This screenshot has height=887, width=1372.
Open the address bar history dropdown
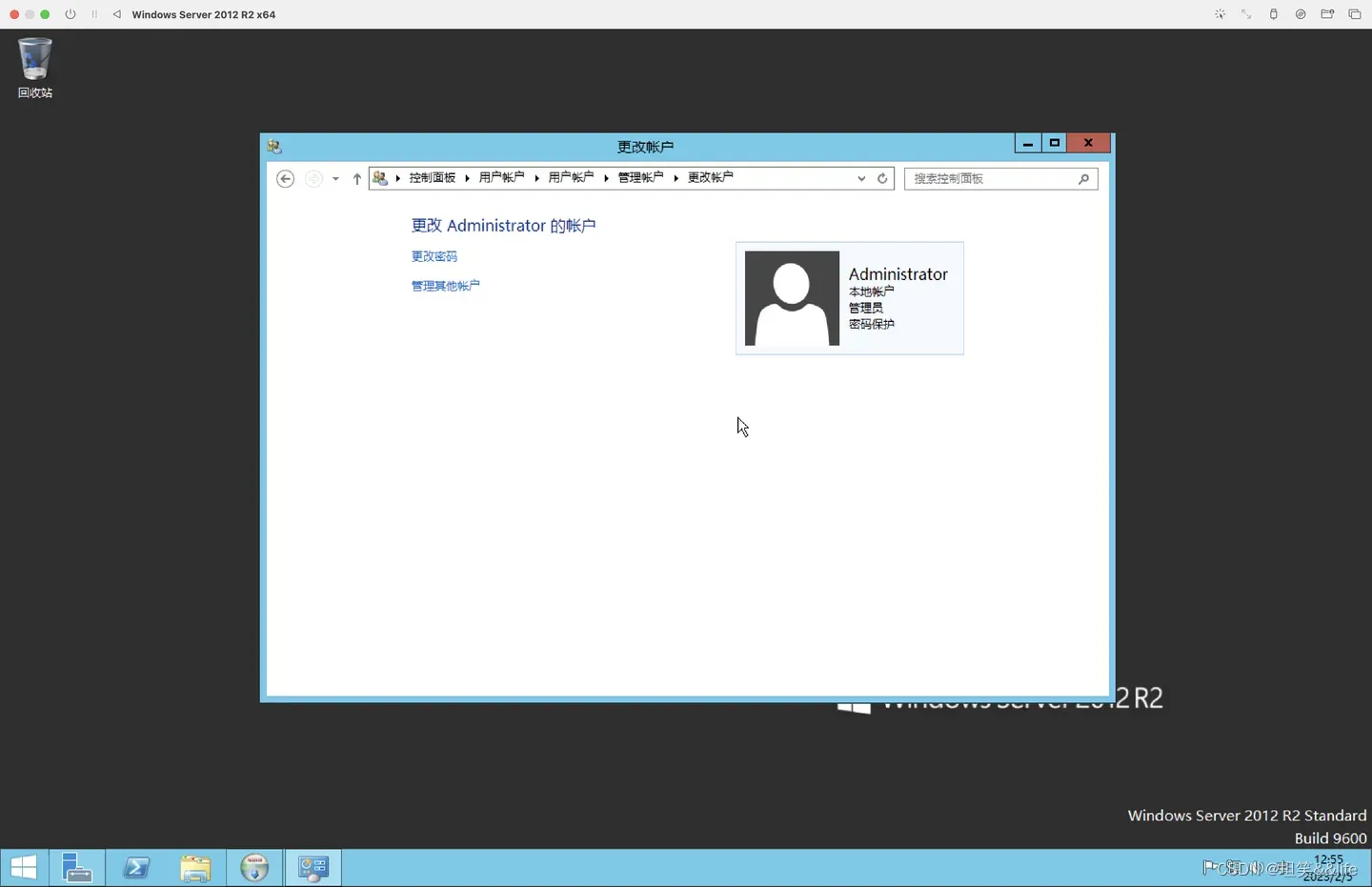tap(861, 178)
